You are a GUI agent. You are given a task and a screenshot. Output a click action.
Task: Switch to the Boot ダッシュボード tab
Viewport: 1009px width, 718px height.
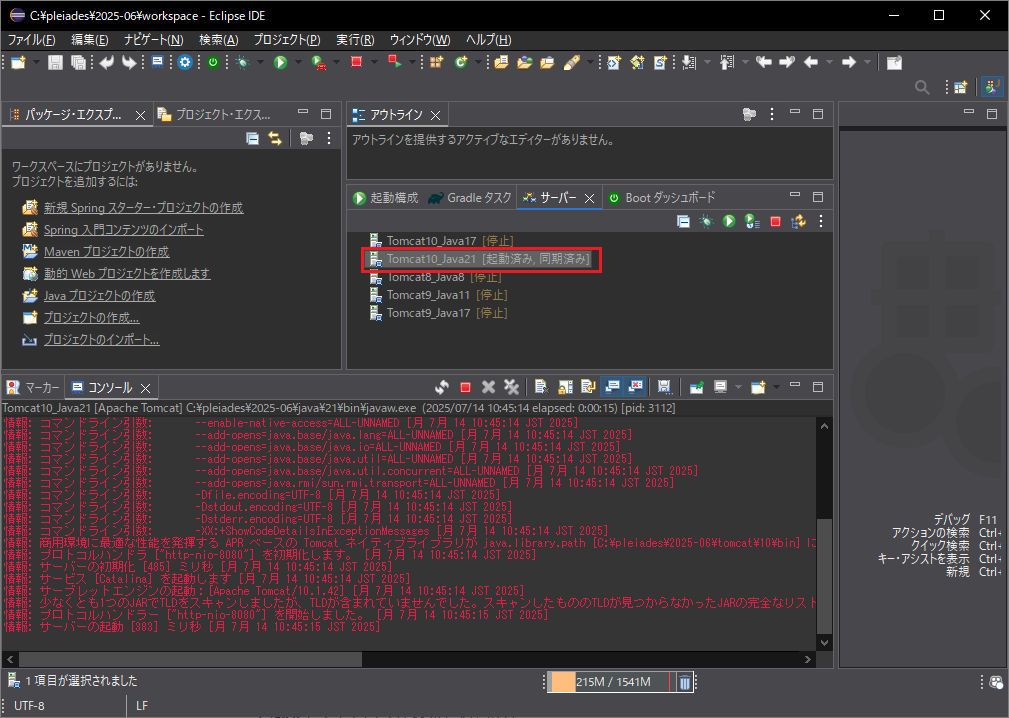[662, 198]
